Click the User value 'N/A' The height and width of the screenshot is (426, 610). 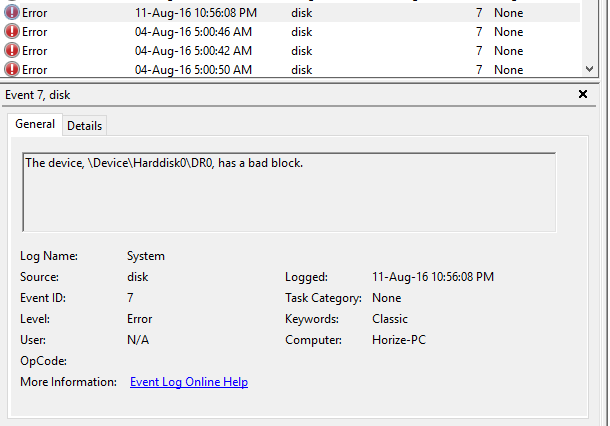pyautogui.click(x=138, y=340)
